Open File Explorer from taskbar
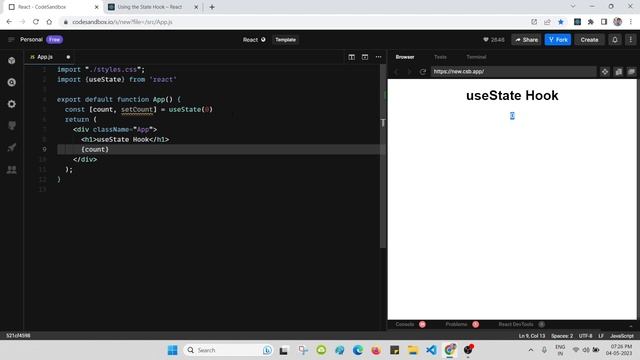This screenshot has width=640, height=360. click(413, 350)
